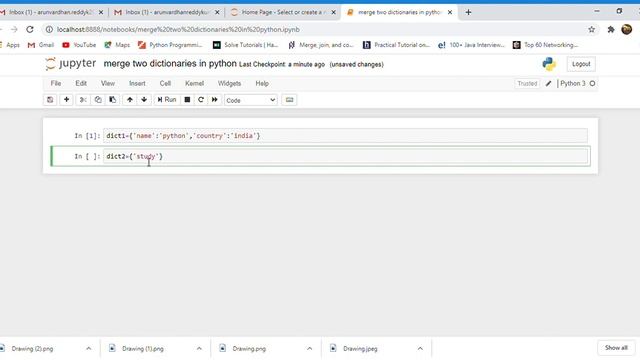Go forward in browser history
This screenshot has height=360, width=640.
pyautogui.click(x=14, y=29)
